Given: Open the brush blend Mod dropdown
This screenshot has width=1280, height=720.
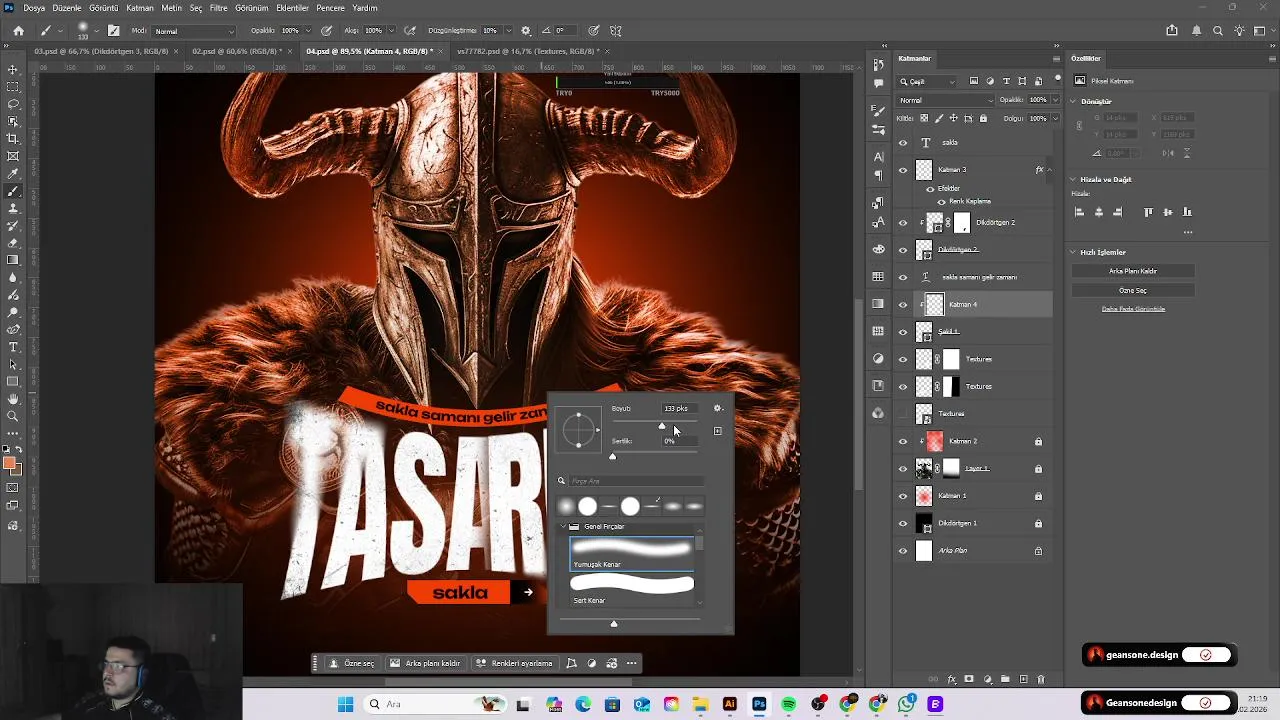Looking at the screenshot, I should click(x=194, y=31).
